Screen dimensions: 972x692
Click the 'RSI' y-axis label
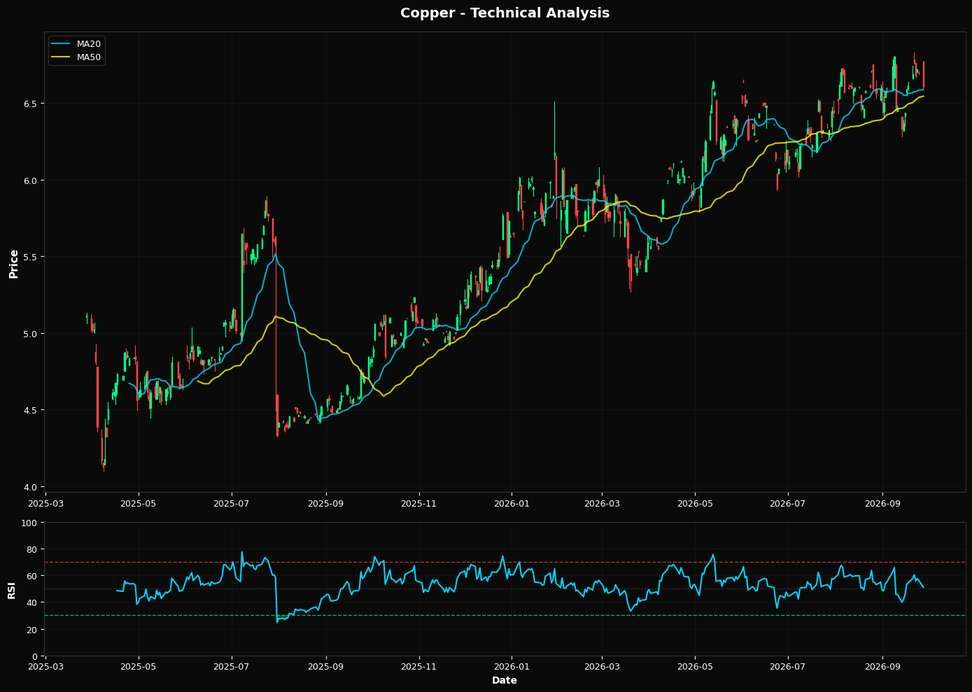click(x=12, y=590)
